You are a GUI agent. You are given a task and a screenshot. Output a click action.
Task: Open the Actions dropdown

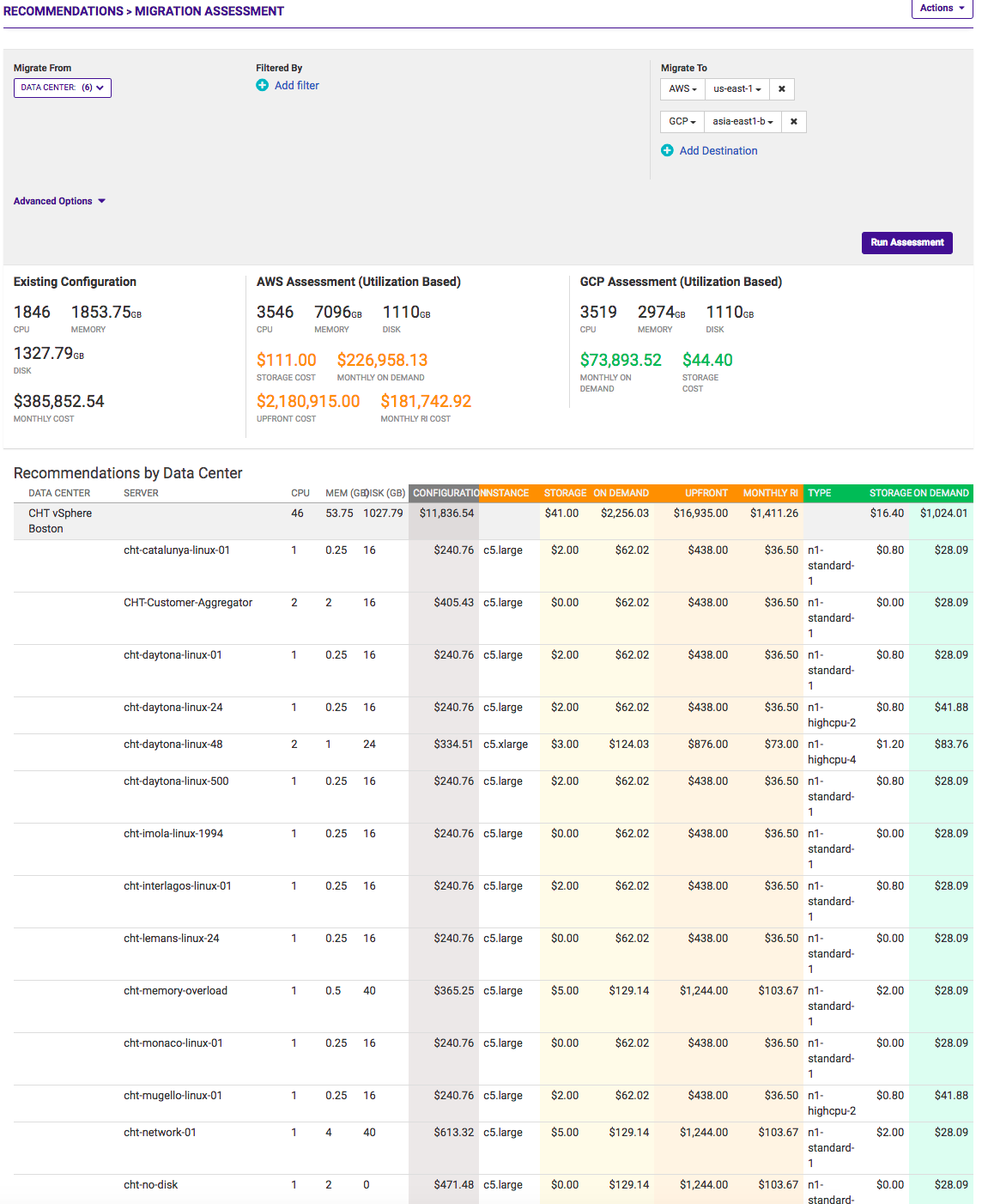coord(941,9)
